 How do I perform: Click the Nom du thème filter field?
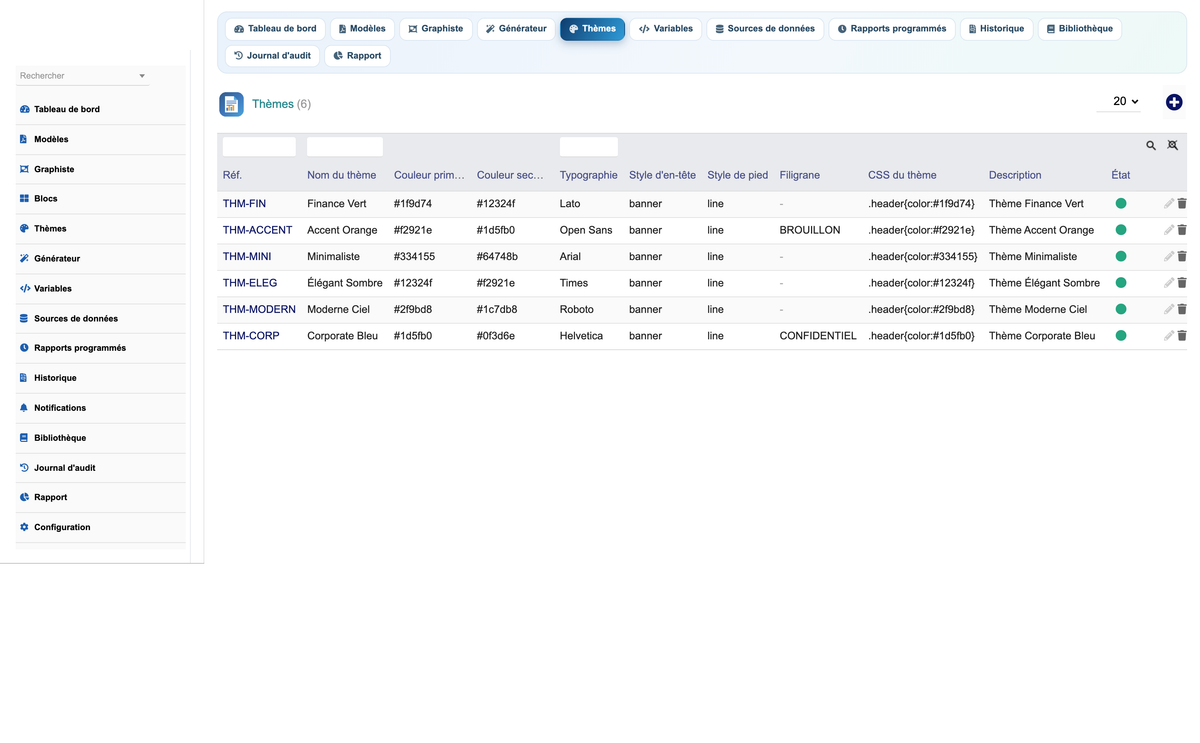[x=345, y=147]
